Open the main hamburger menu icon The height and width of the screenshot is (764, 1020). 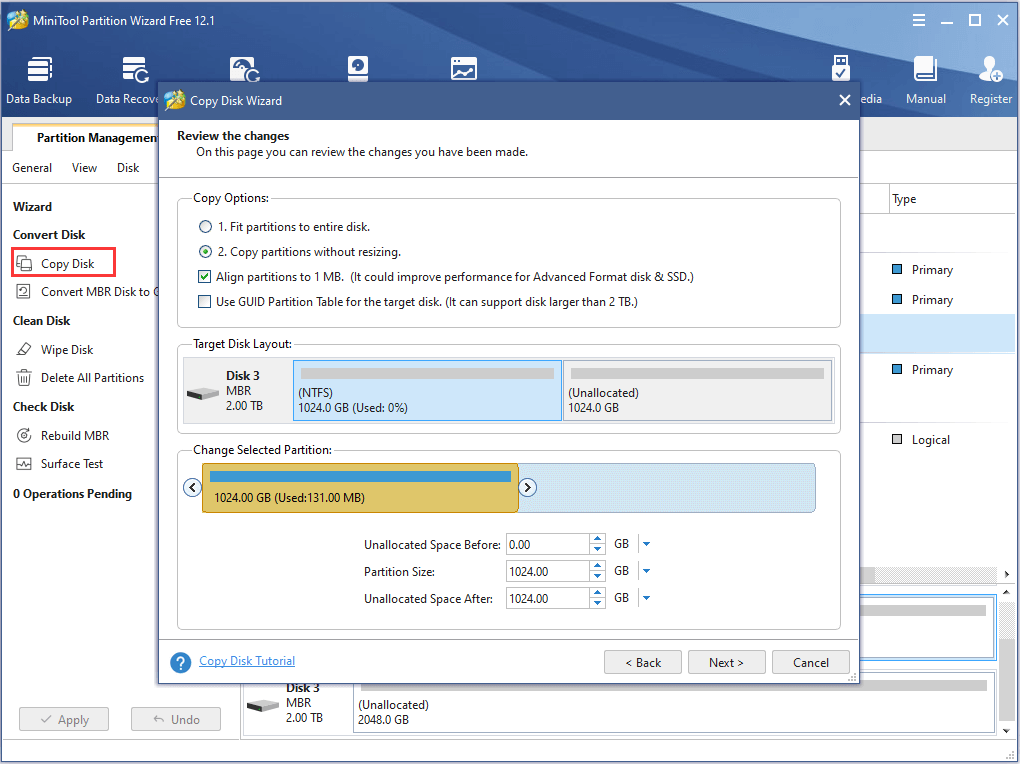[919, 20]
